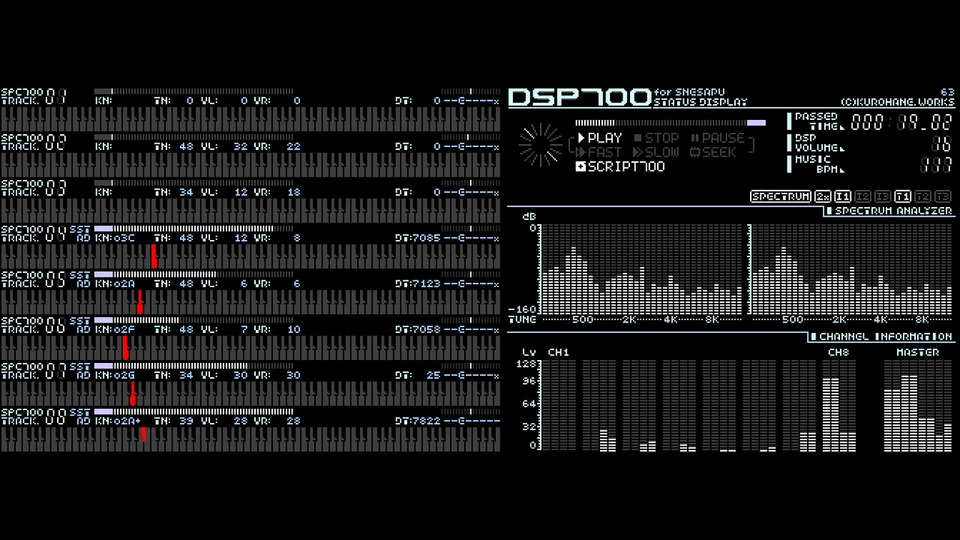Select the SPECTRUM ANALYZER section header
The width and height of the screenshot is (960, 540).
[889, 211]
